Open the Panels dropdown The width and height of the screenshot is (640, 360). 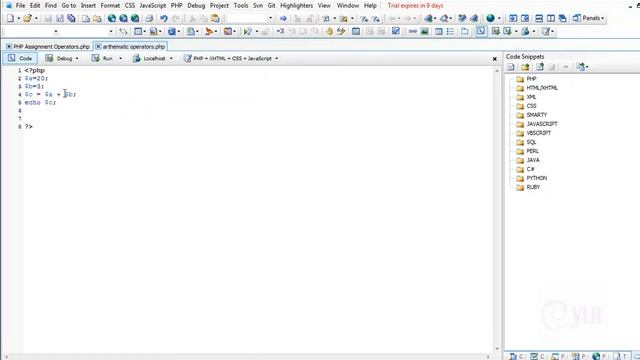(x=588, y=18)
